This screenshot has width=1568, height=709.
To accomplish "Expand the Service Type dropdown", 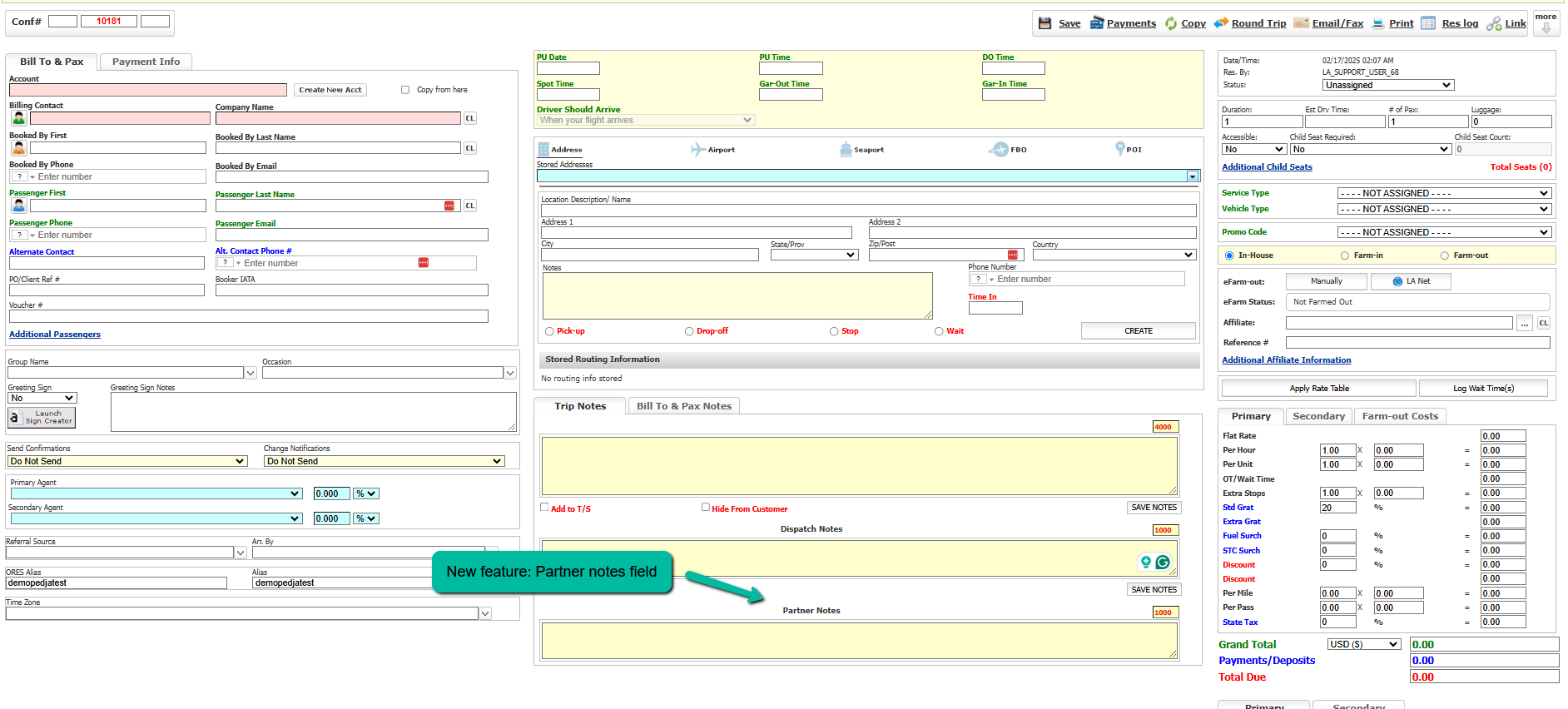I will pos(1444,193).
